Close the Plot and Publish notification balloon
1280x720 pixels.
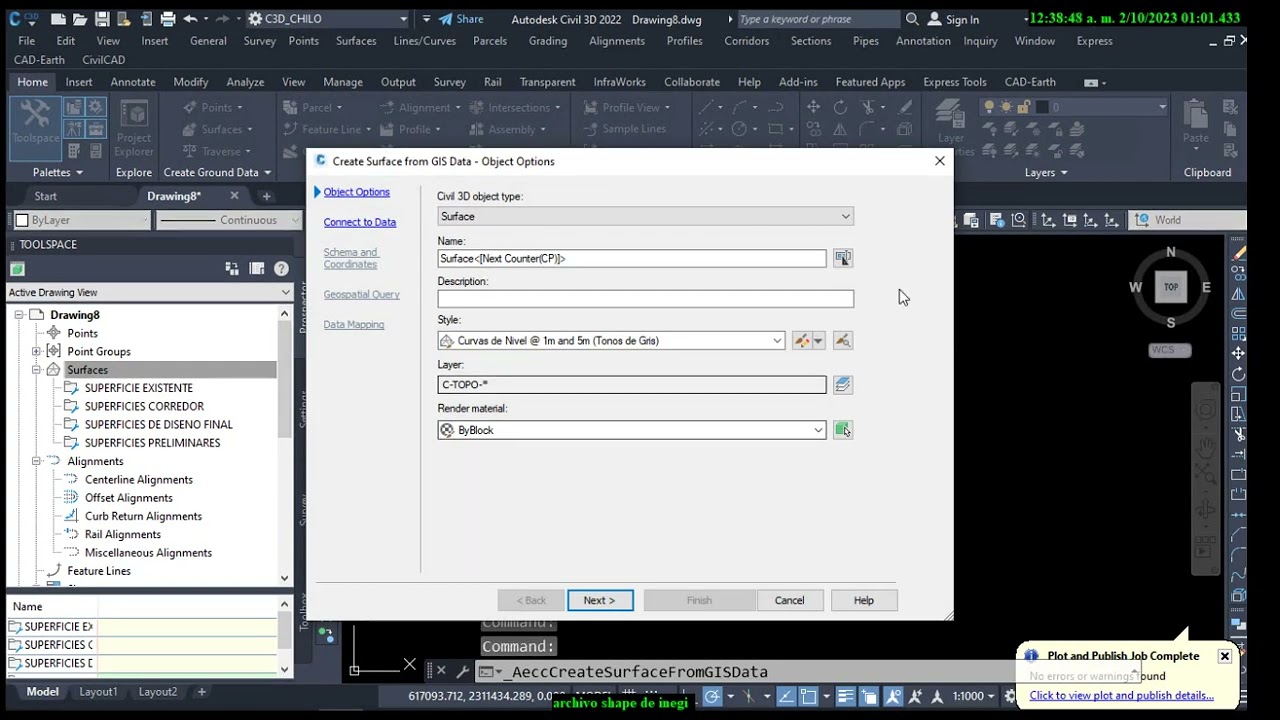(1224, 656)
